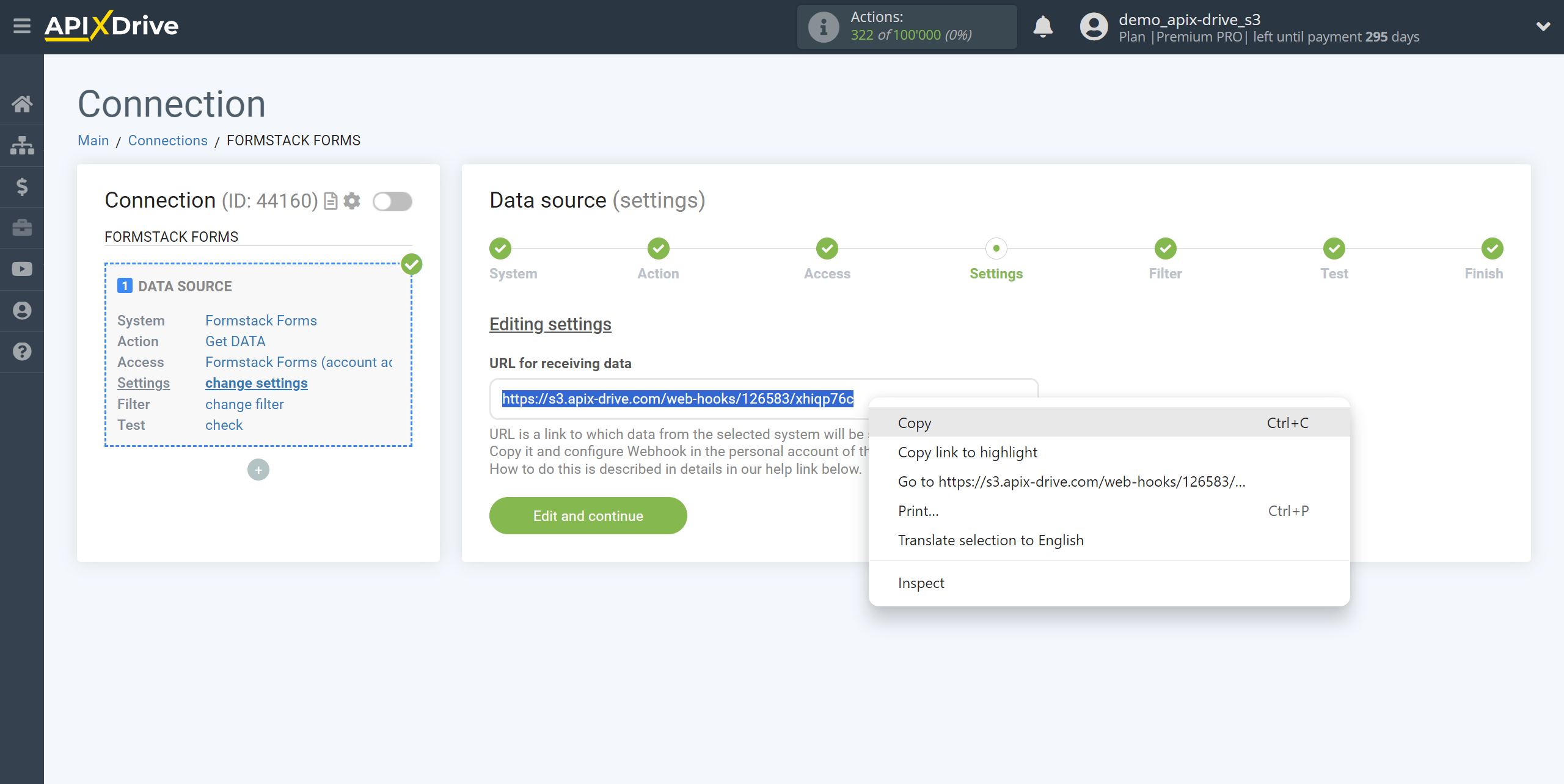This screenshot has height=784, width=1564.
Task: Select Copy from the context menu
Action: point(913,422)
